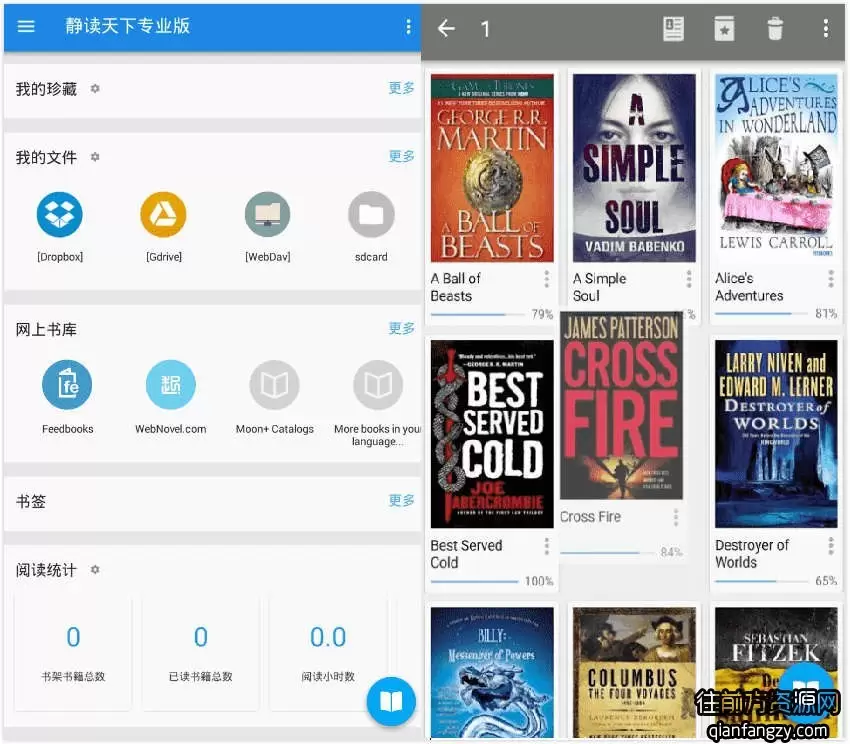Image resolution: width=850 pixels, height=744 pixels.
Task: Open options menu for Destroyer of Worlds
Action: (830, 546)
